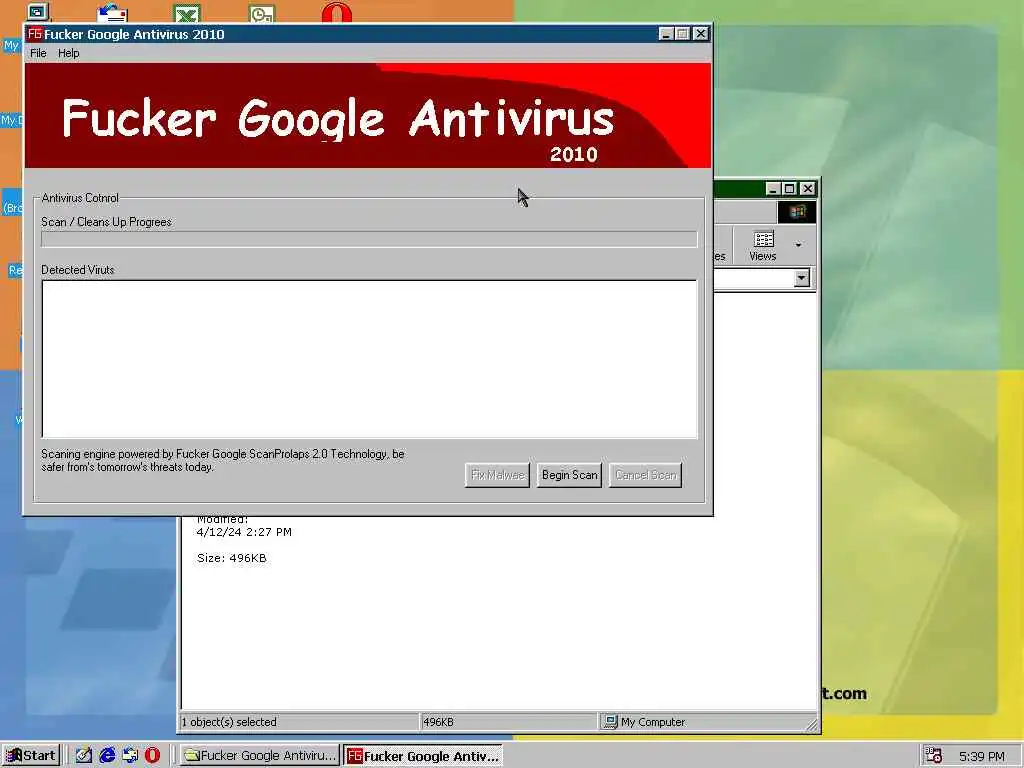The image size is (1024, 768).
Task: Select the Outlook Express mail desktop icon
Action: (112, 12)
